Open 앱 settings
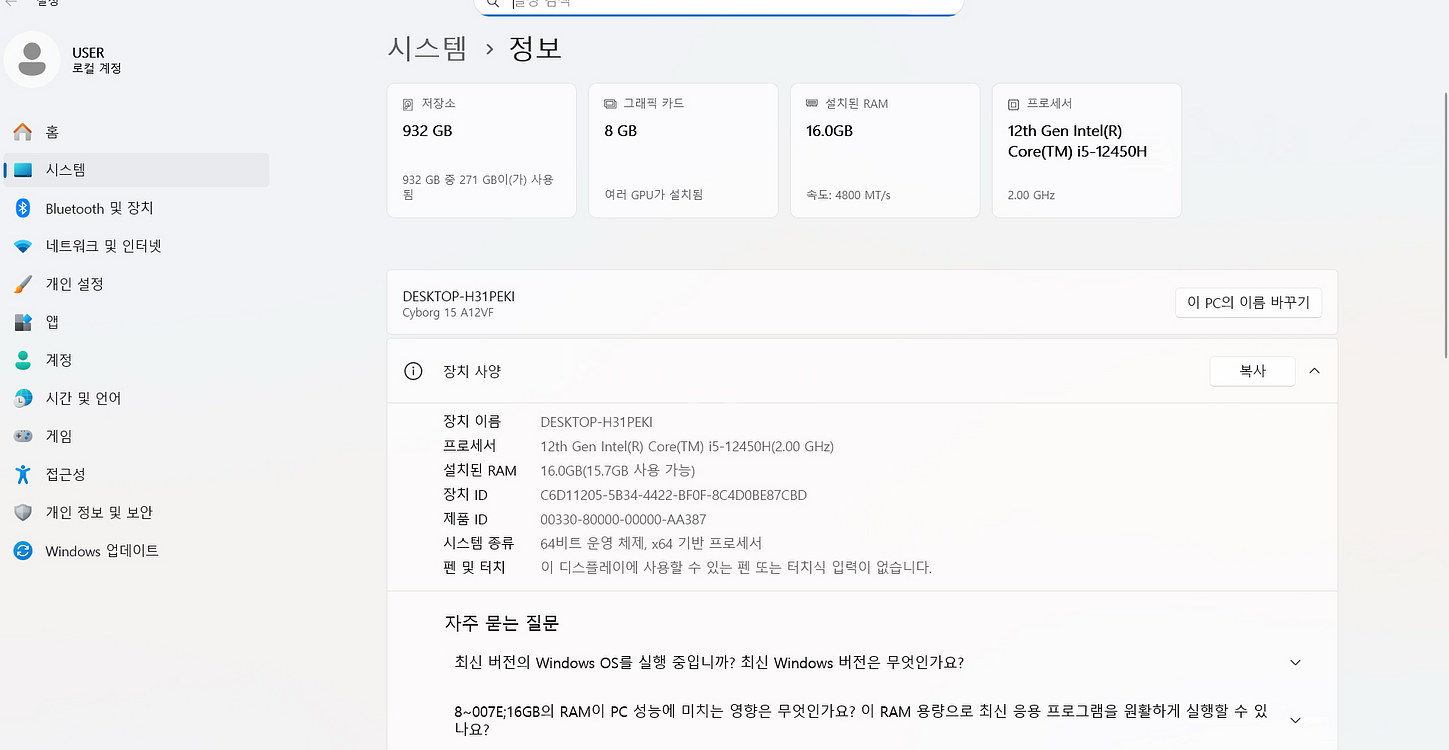Image resolution: width=1449 pixels, height=750 pixels. point(60,322)
